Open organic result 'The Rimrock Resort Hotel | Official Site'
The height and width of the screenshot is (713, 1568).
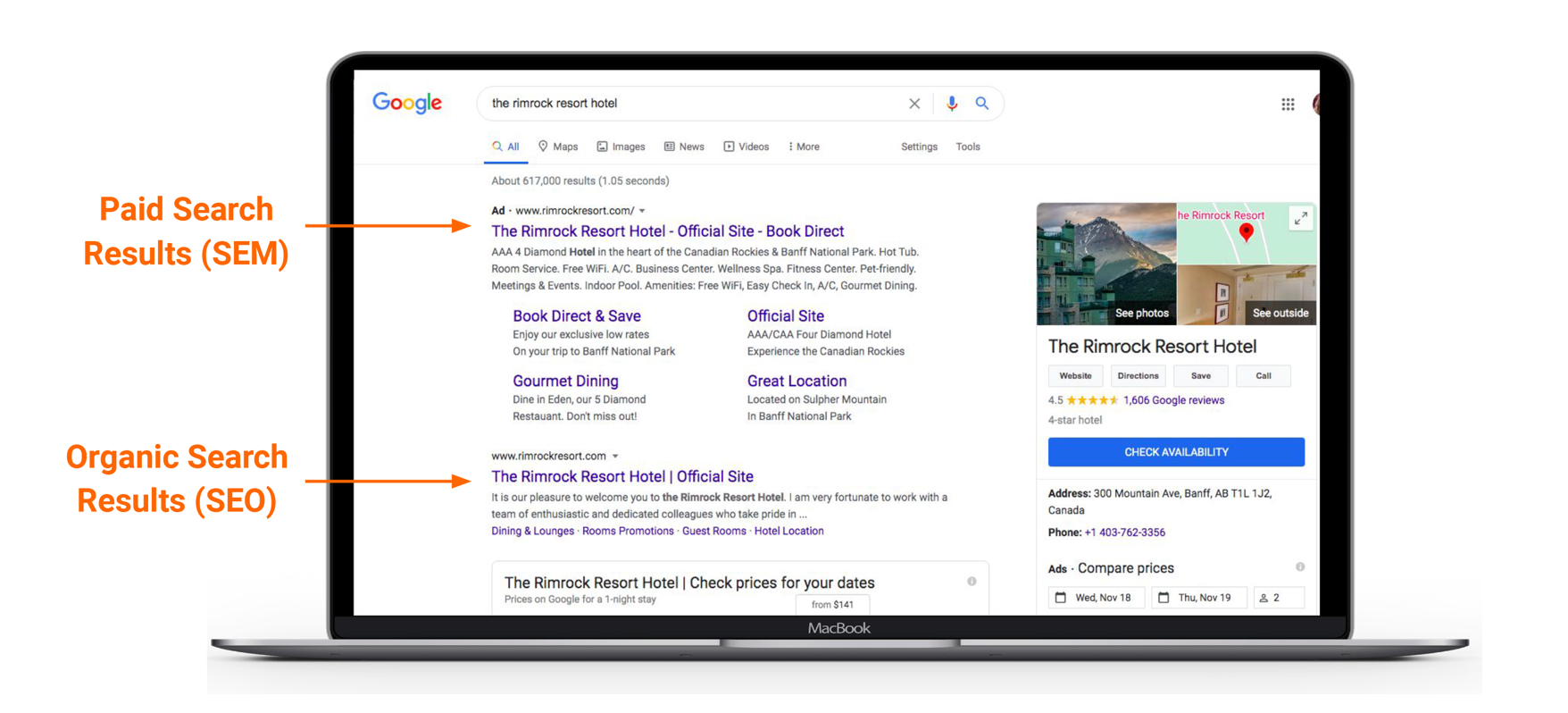(x=622, y=477)
